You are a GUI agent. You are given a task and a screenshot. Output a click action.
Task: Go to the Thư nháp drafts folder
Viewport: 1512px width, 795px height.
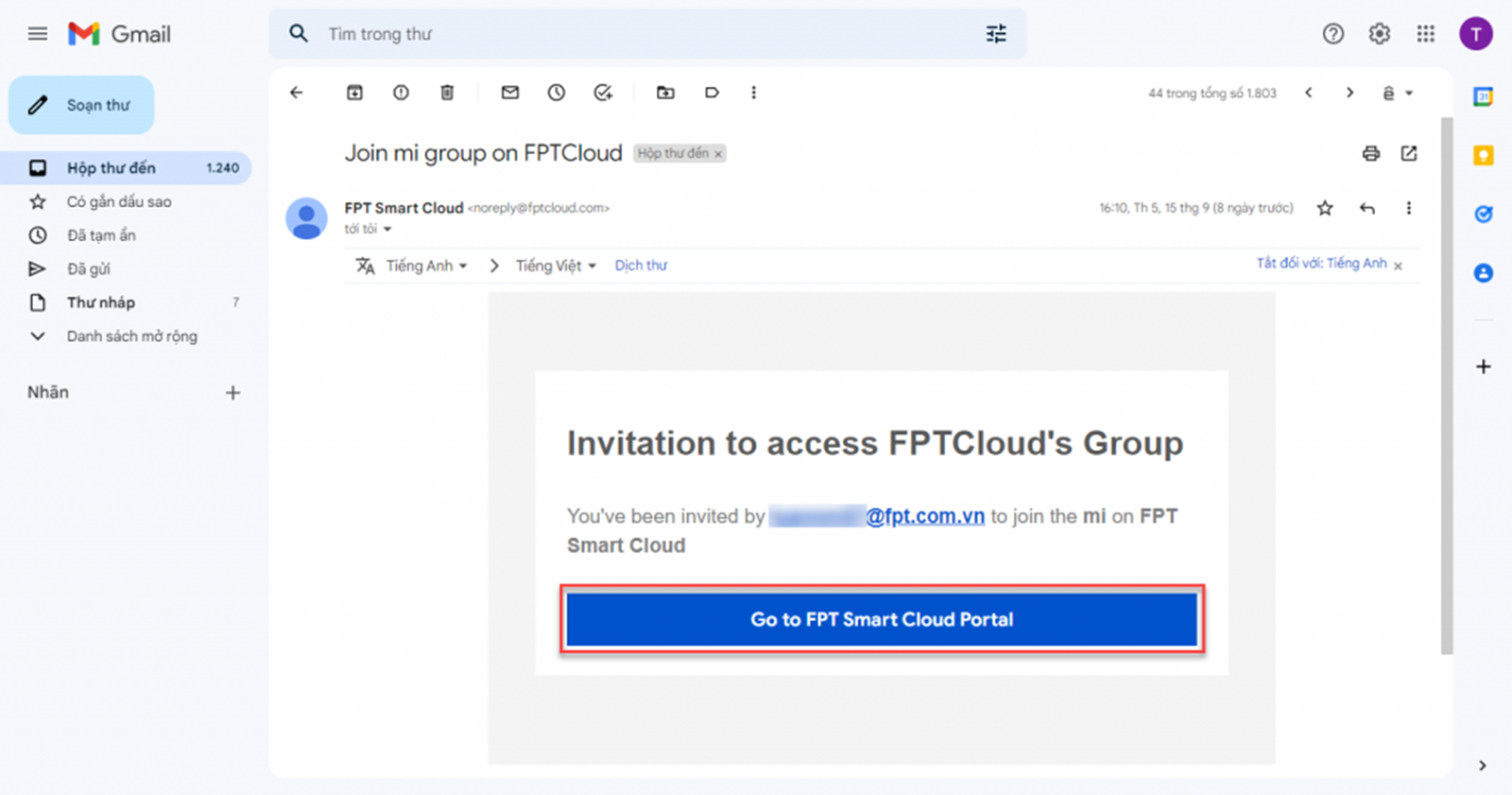pyautogui.click(x=101, y=302)
